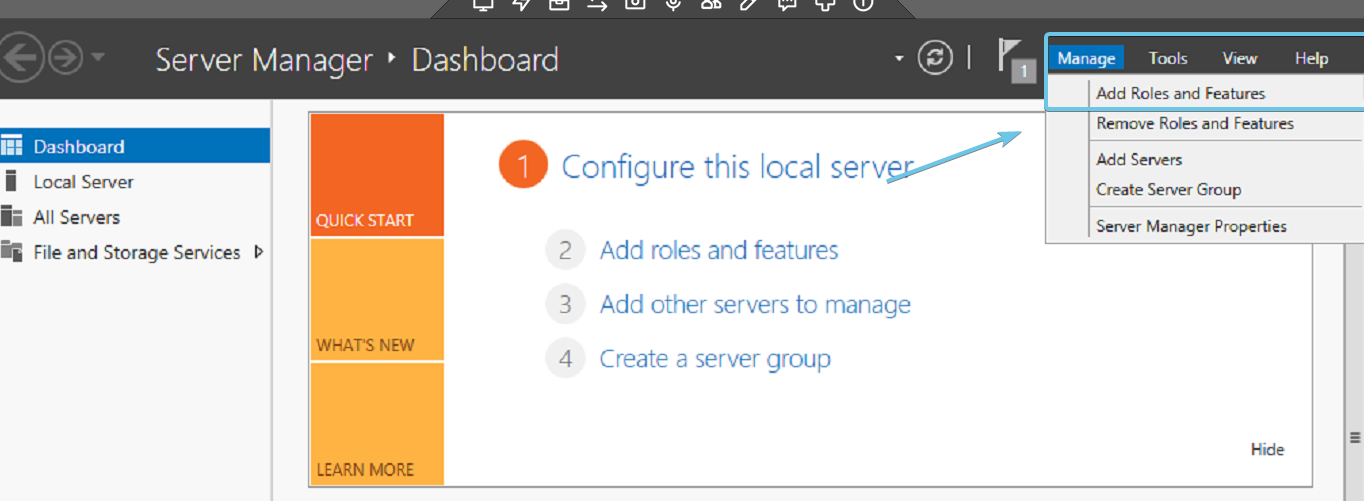1364x501 pixels.
Task: Click the Dashboard grid icon in sidebar
Action: point(12,147)
